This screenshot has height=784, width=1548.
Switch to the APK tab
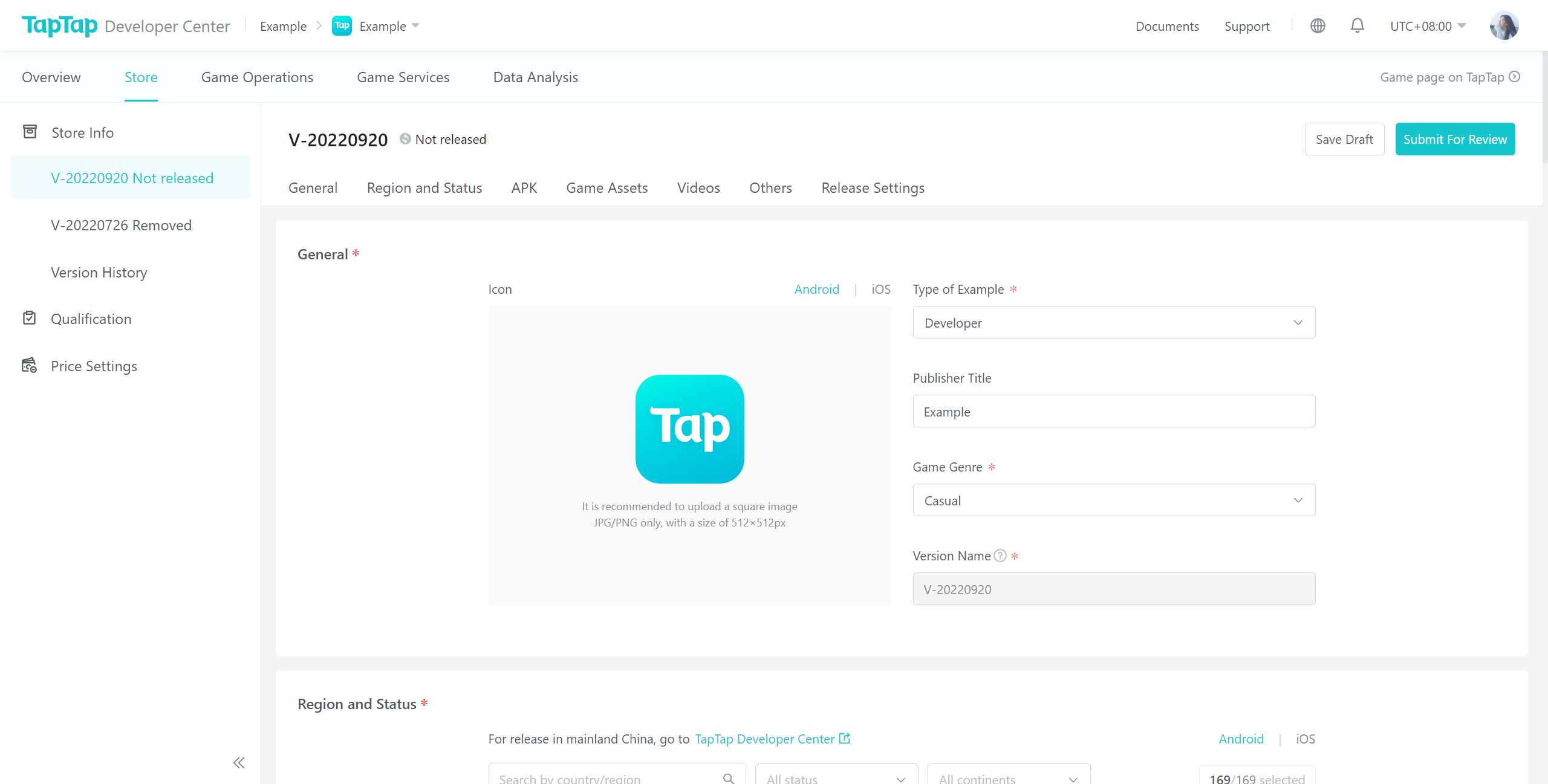tap(523, 187)
